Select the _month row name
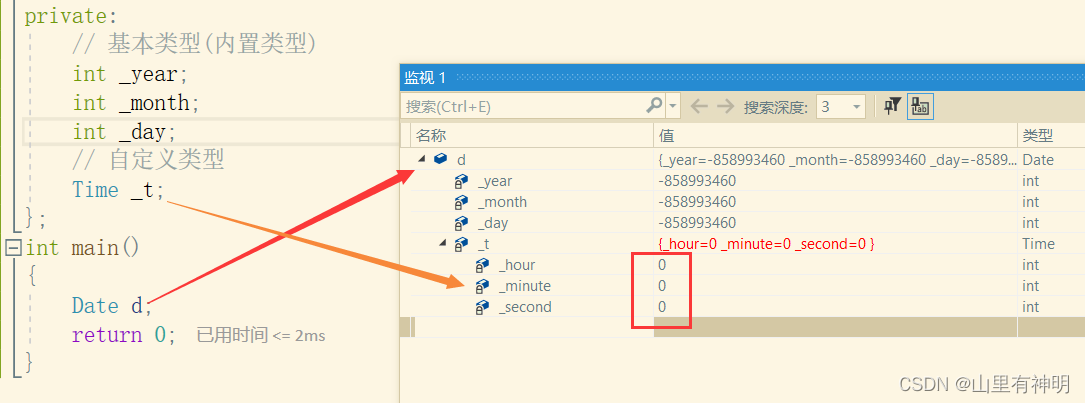1085x403 pixels. click(x=502, y=202)
